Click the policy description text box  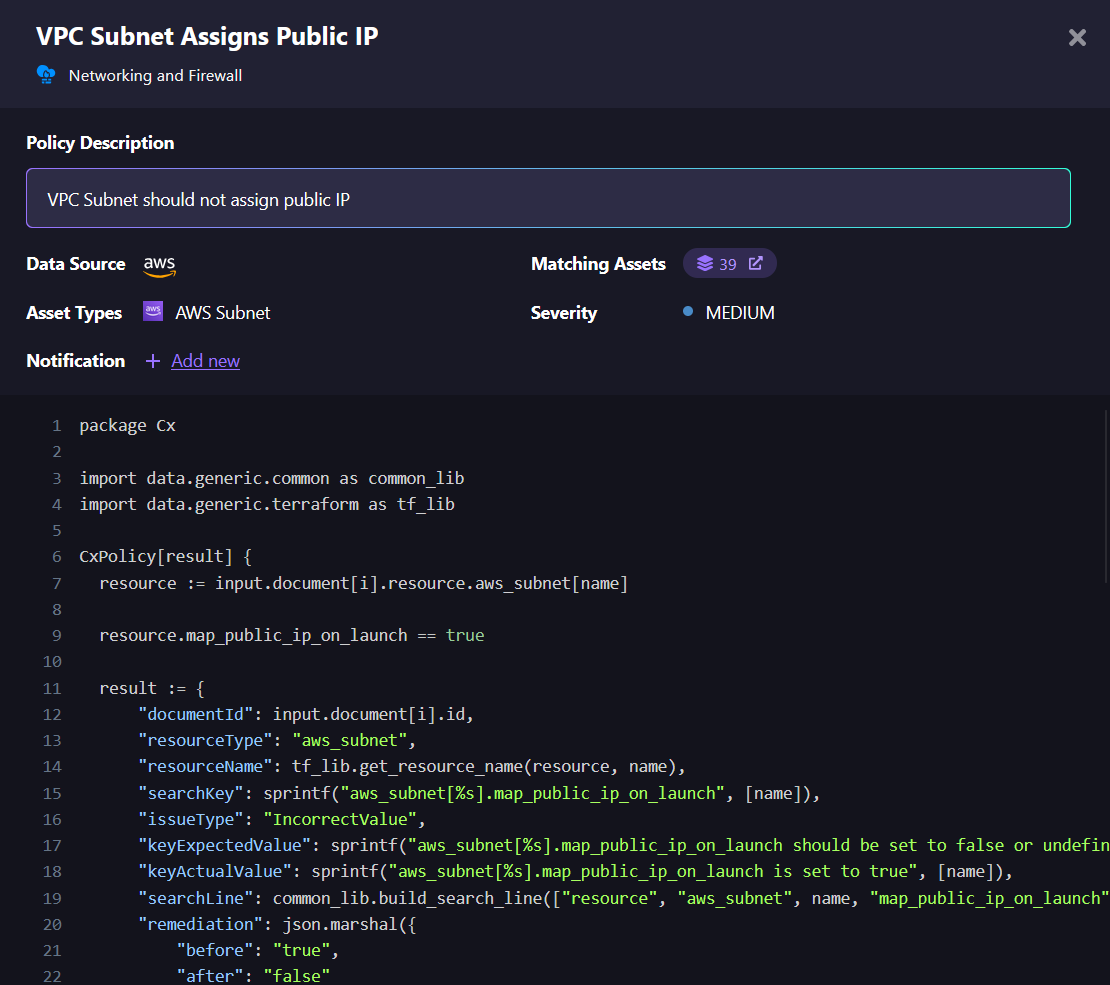[x=548, y=198]
